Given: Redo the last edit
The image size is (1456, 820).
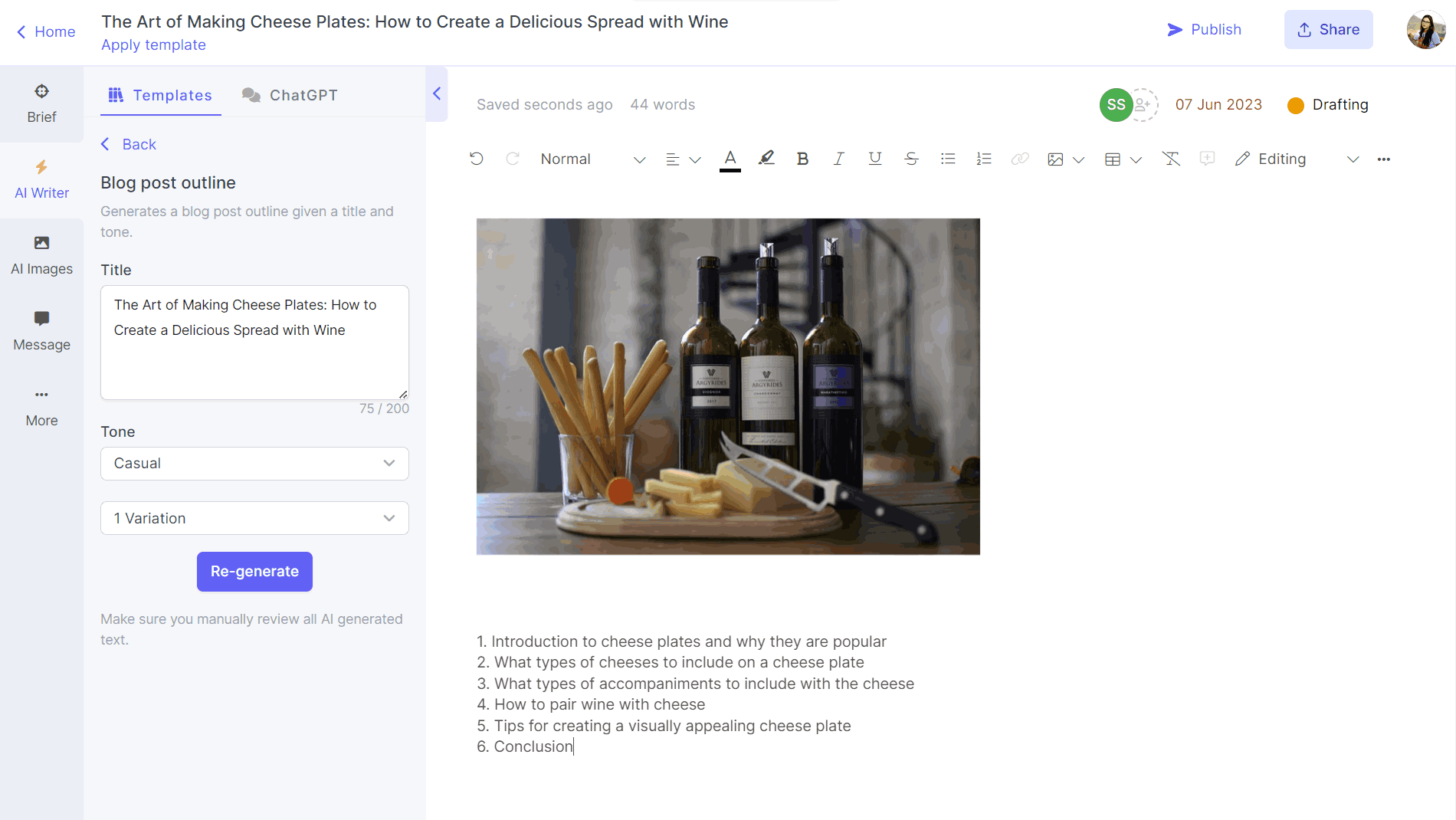Looking at the screenshot, I should click(x=513, y=159).
